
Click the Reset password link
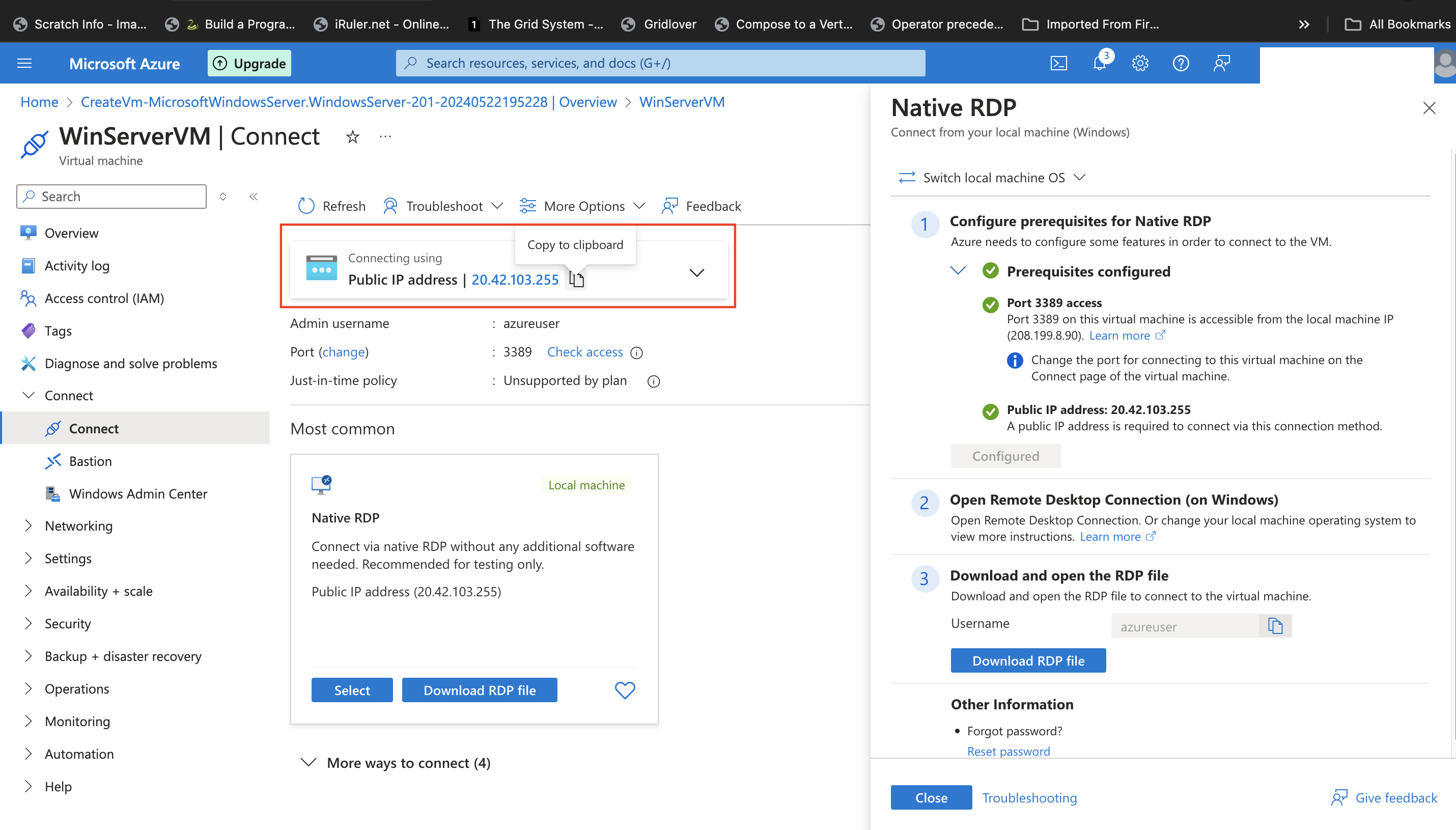tap(1008, 752)
